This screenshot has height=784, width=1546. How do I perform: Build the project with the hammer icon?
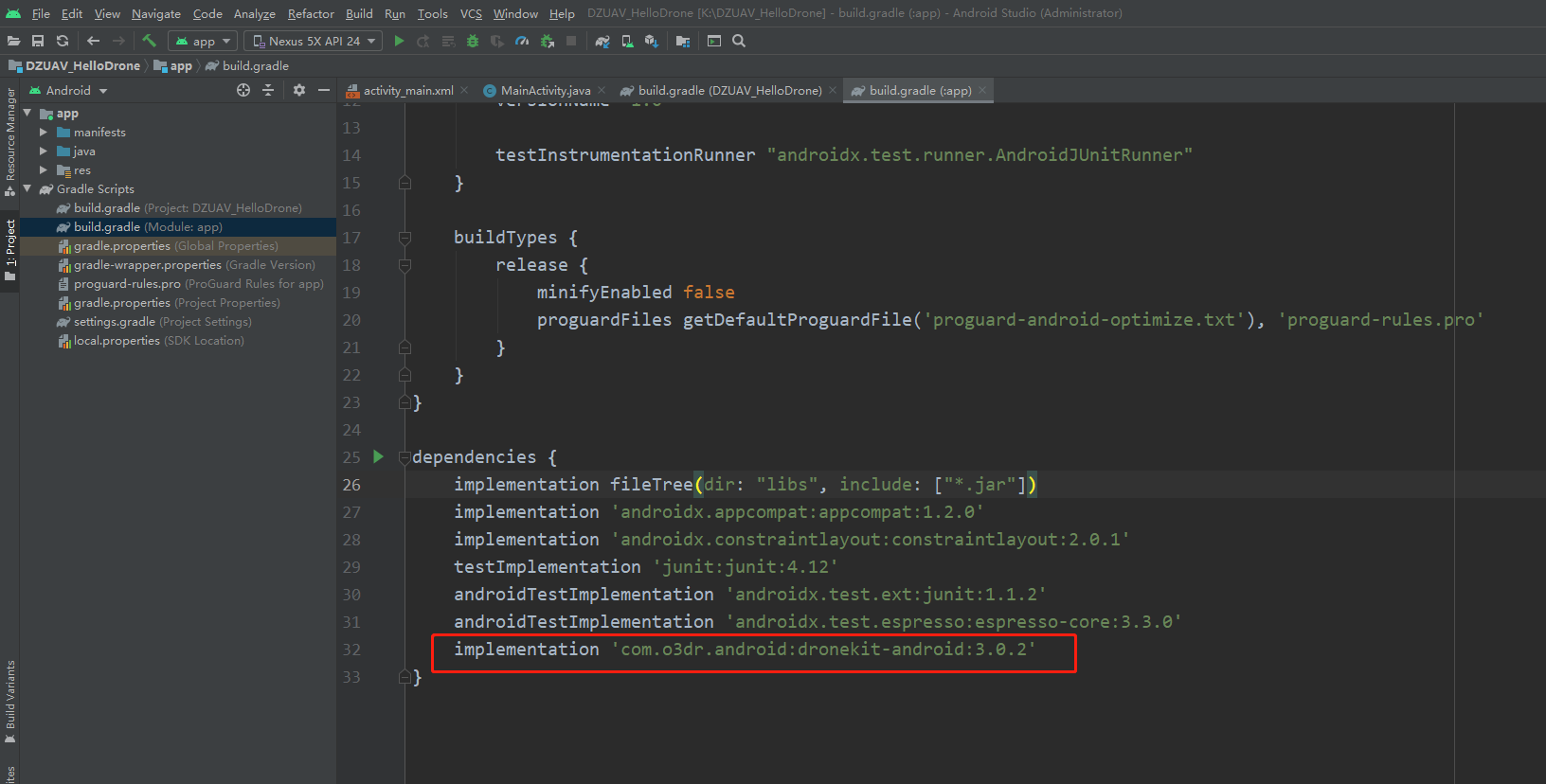(149, 41)
